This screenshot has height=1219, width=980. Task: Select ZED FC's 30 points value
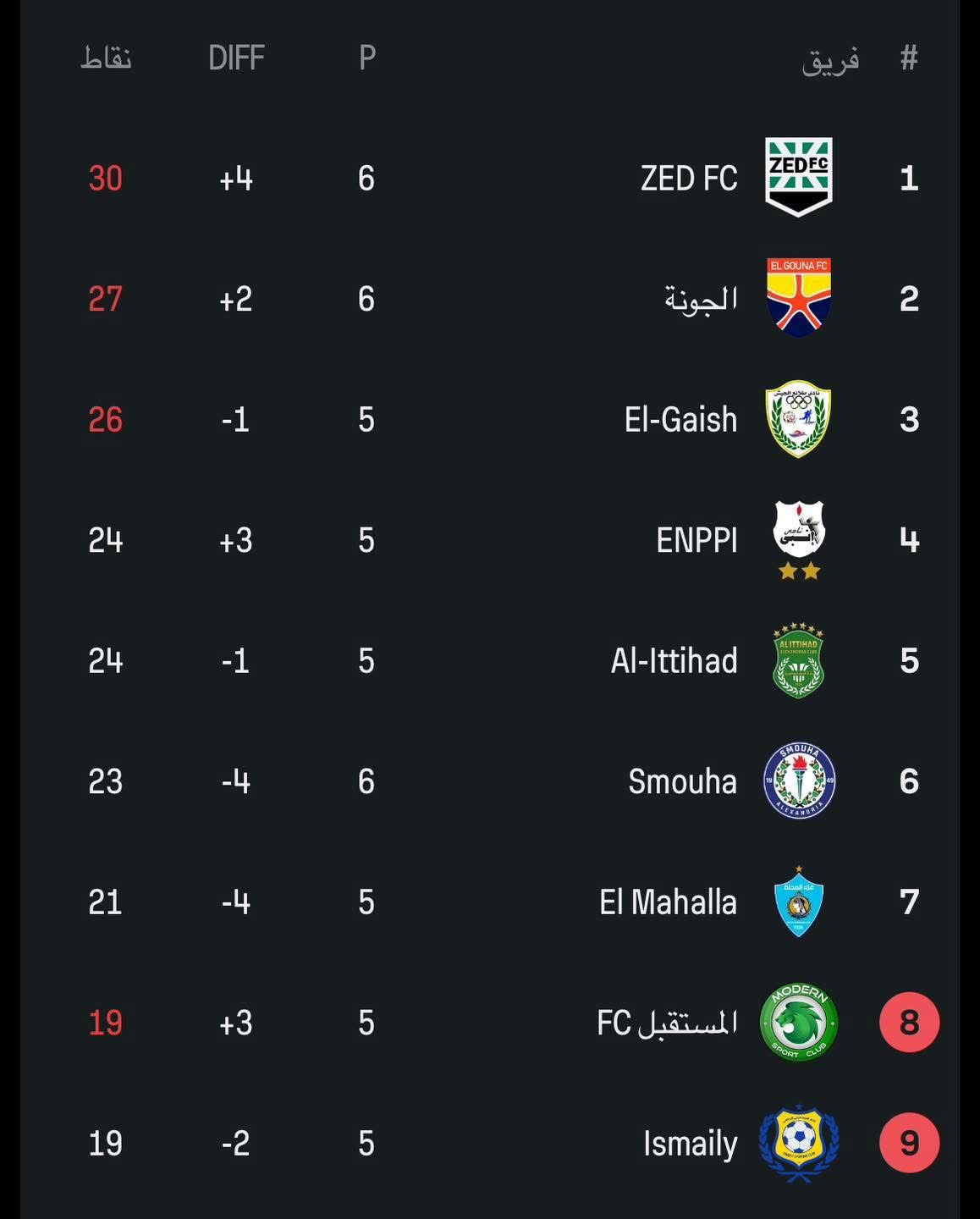106,178
